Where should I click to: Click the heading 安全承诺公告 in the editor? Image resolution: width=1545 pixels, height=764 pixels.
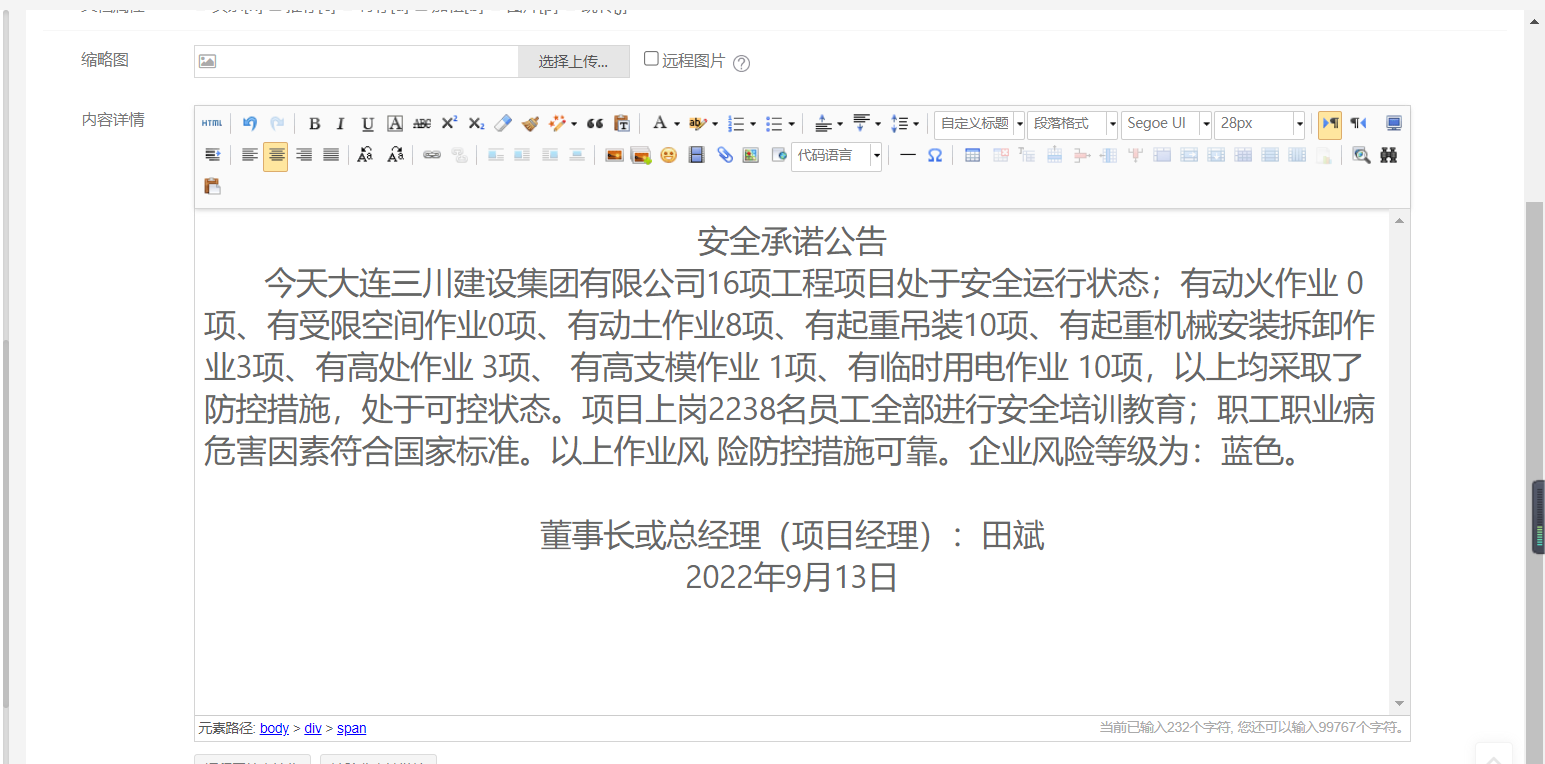tap(792, 241)
